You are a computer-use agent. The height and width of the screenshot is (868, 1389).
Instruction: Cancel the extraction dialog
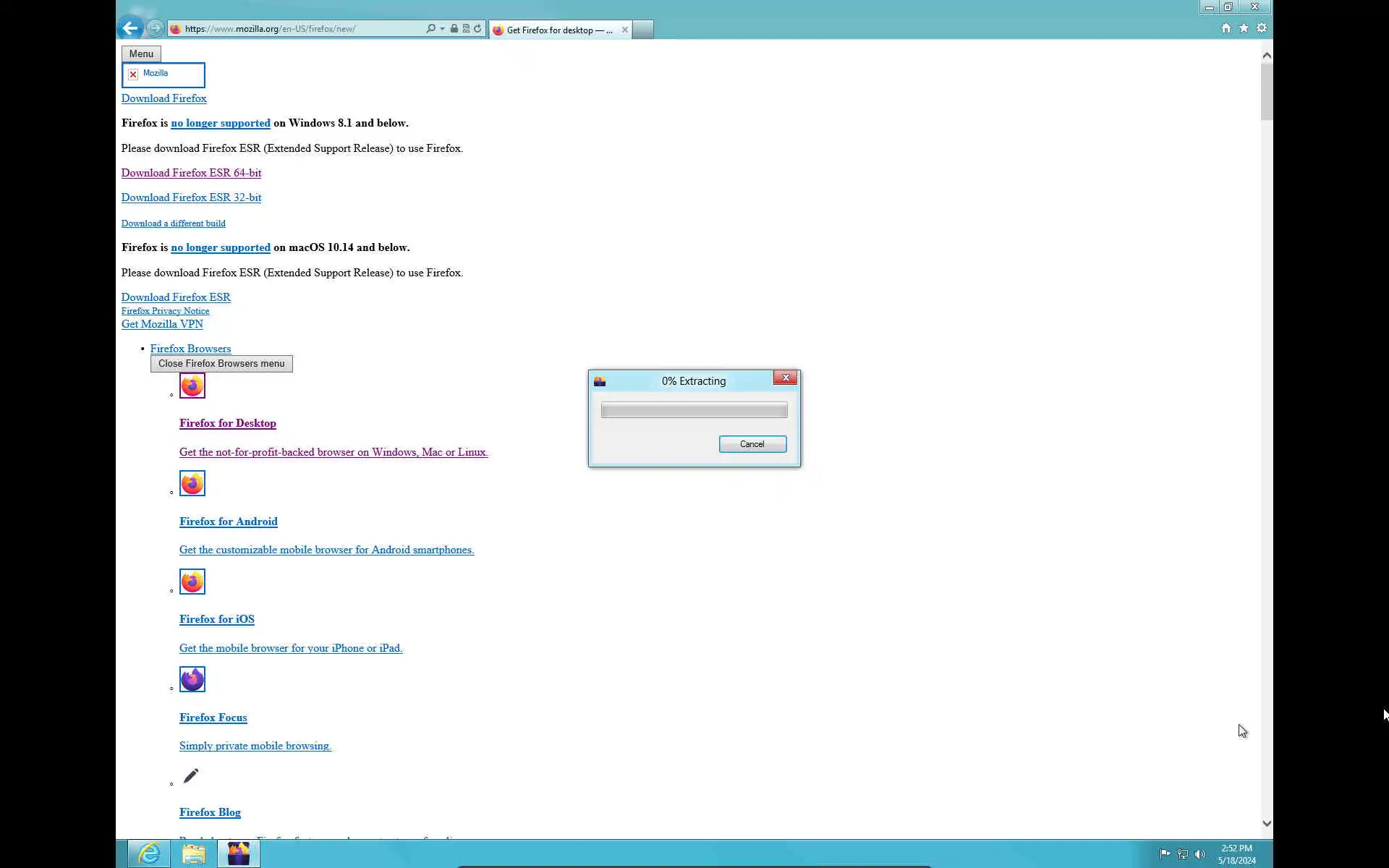tap(752, 444)
